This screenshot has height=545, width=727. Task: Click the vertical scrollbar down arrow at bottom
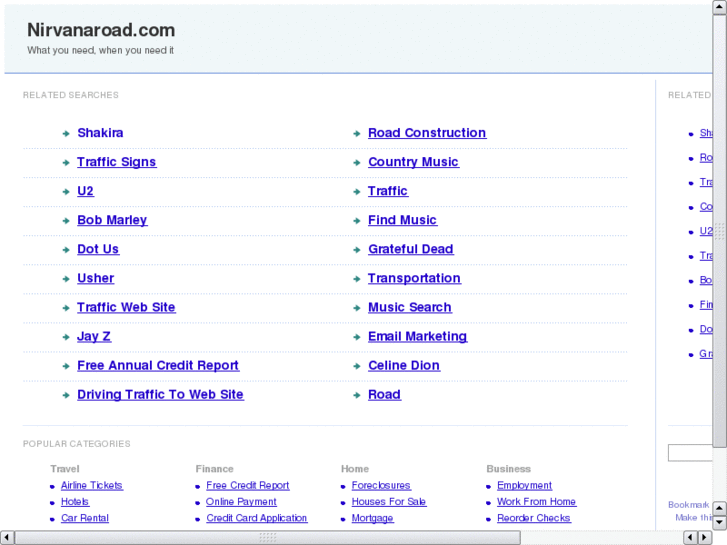point(720,523)
